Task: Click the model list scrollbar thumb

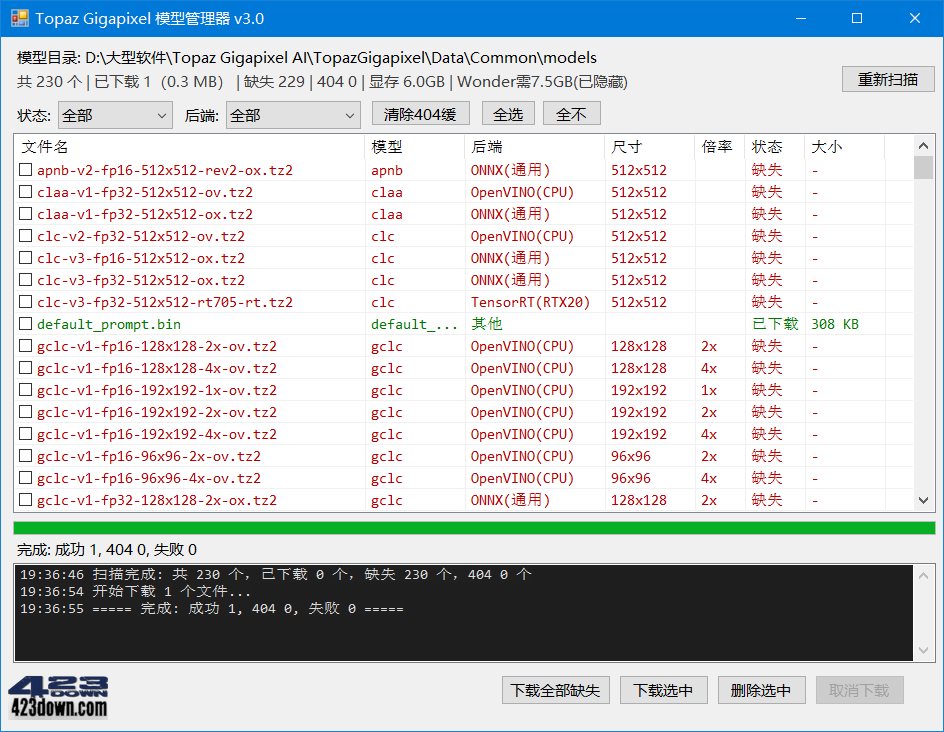Action: [x=924, y=167]
